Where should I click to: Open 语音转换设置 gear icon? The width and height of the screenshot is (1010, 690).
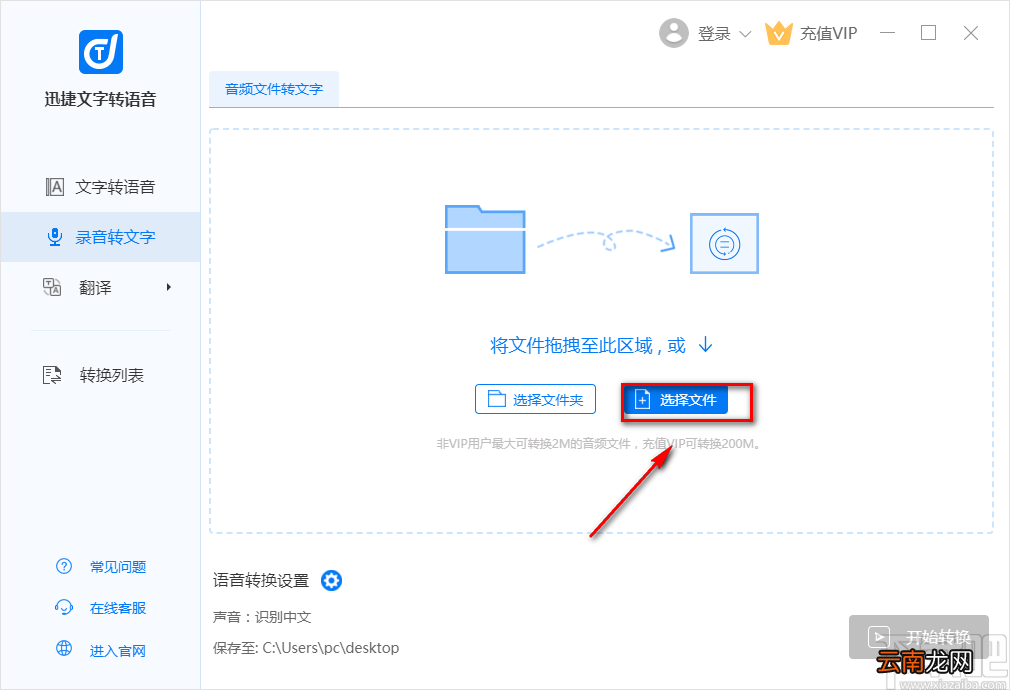pos(331,580)
